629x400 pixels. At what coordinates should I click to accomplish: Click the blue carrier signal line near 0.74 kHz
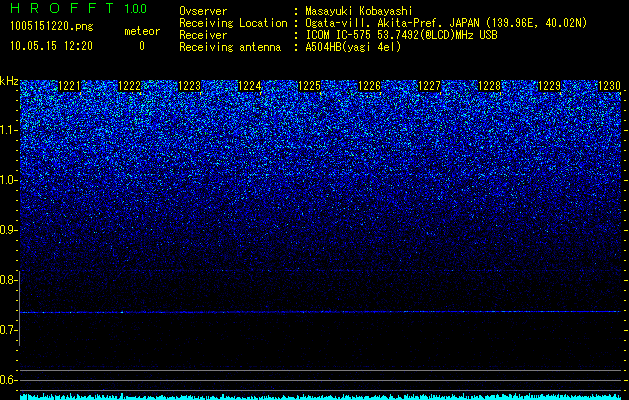[x=320, y=312]
